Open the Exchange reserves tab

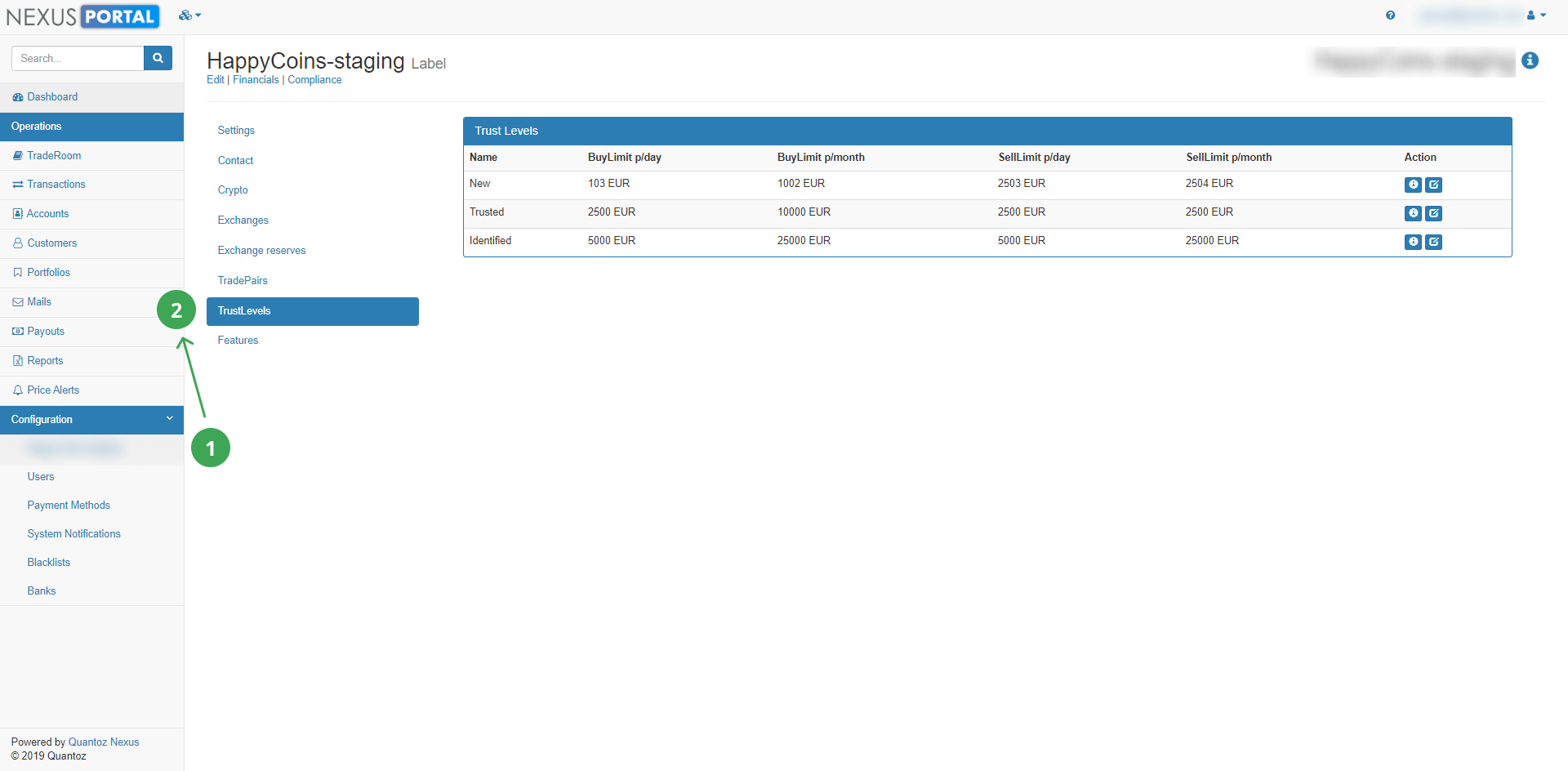coord(261,251)
